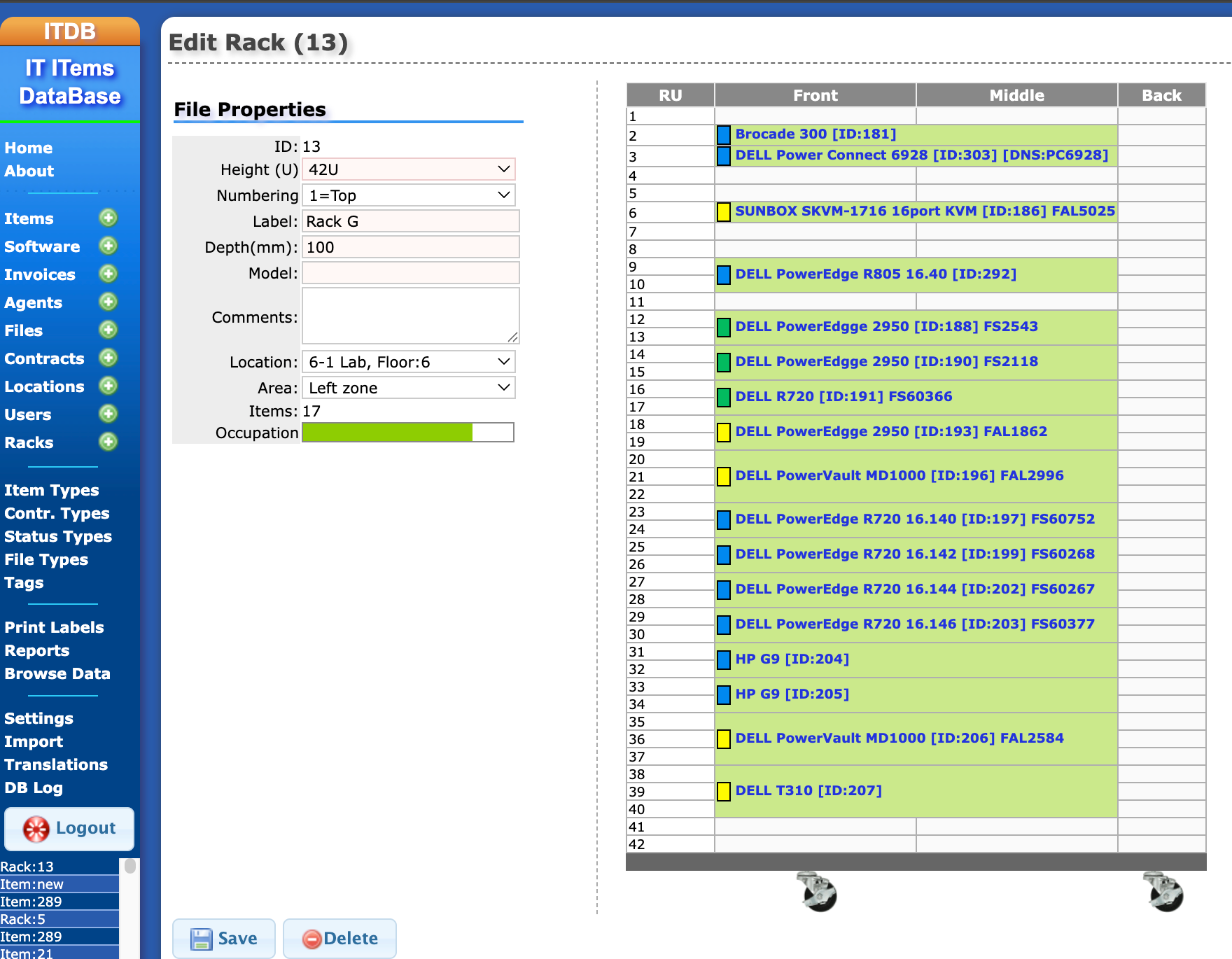Click in the Depth(mm) field
This screenshot has height=959, width=1232.
[411, 247]
